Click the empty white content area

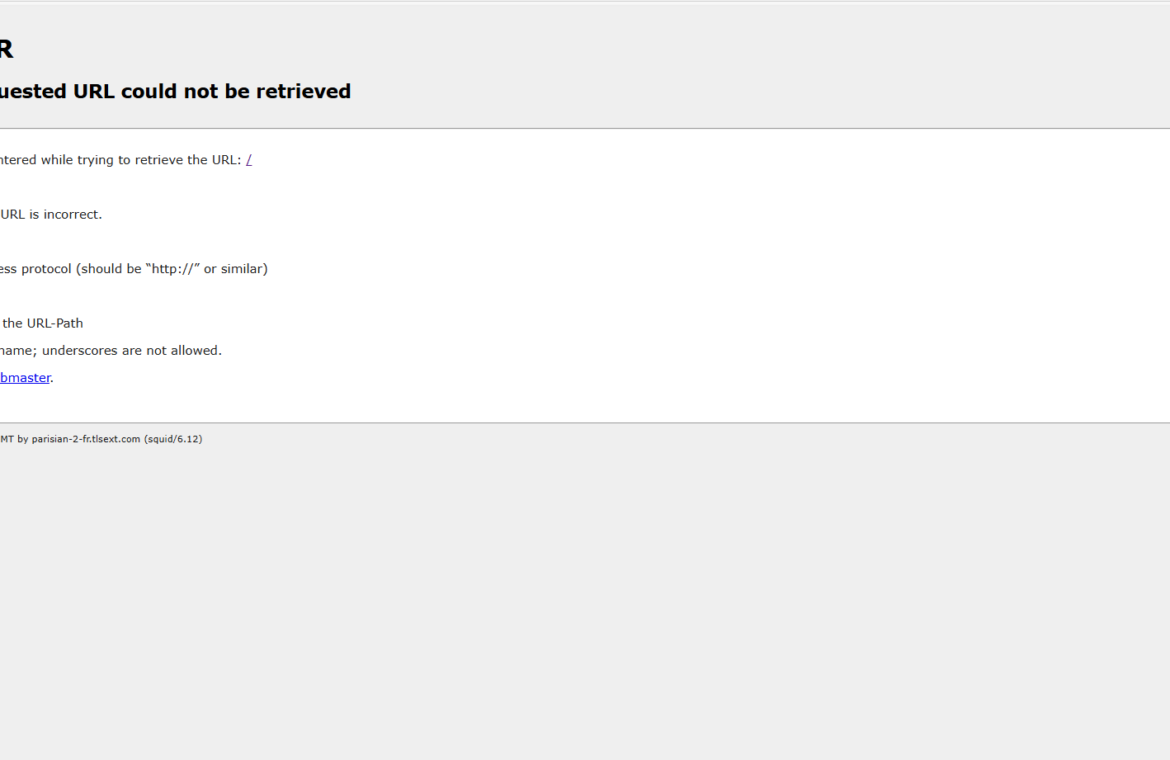click(x=709, y=276)
